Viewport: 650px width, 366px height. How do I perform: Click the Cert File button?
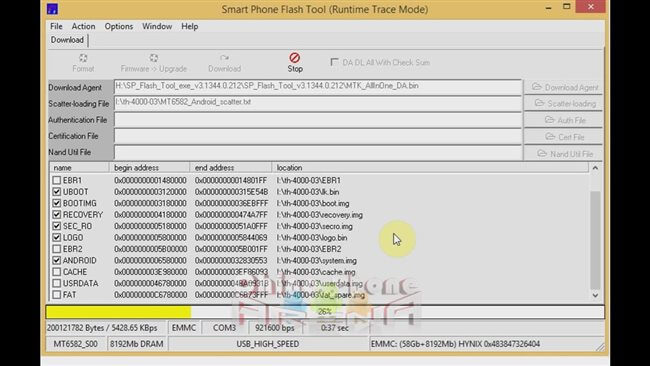[564, 137]
